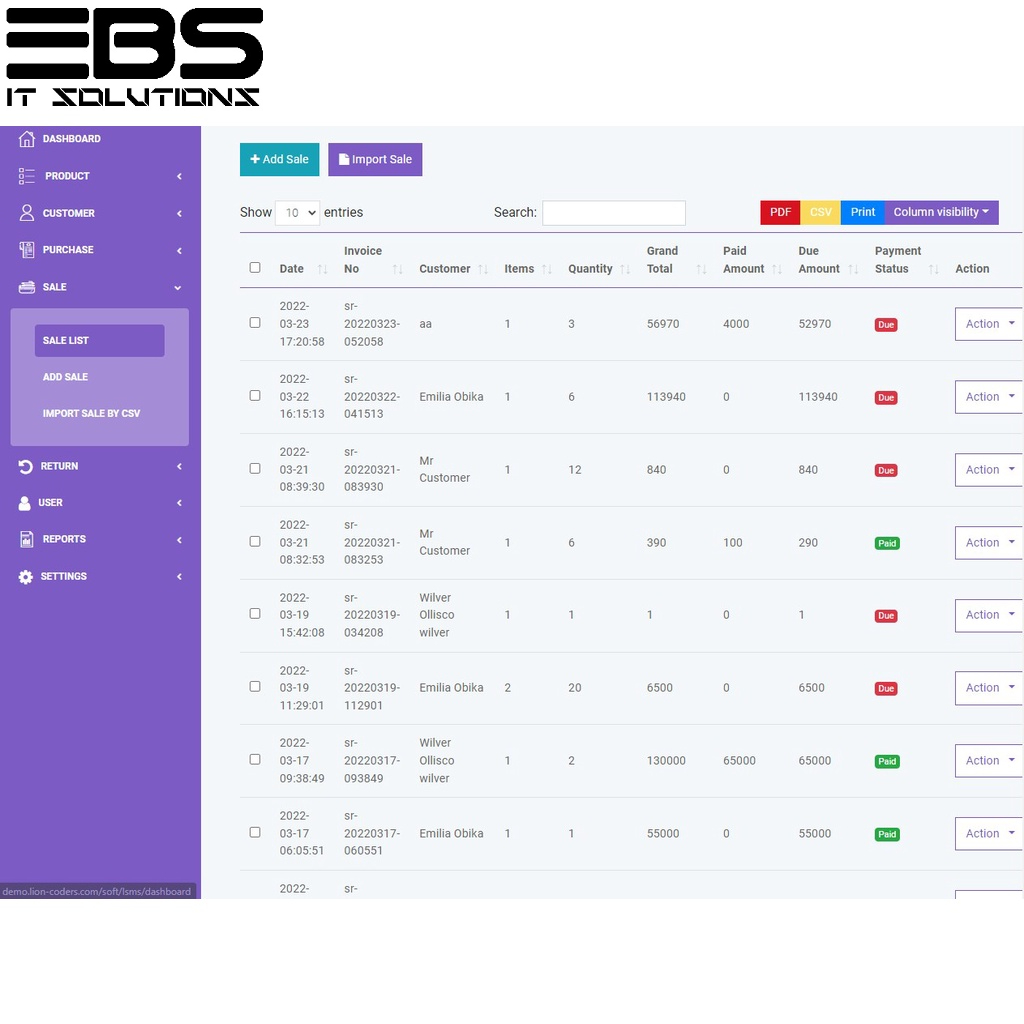Click the Settings gear icon
The image size is (1024, 1024).
point(25,577)
